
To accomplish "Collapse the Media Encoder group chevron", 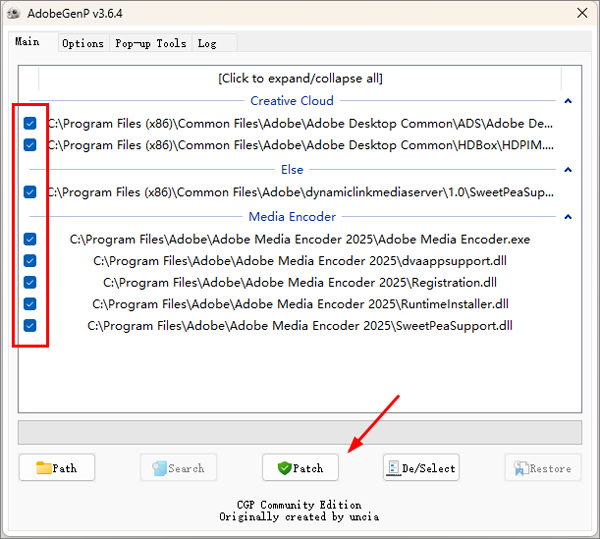I will pyautogui.click(x=568, y=217).
